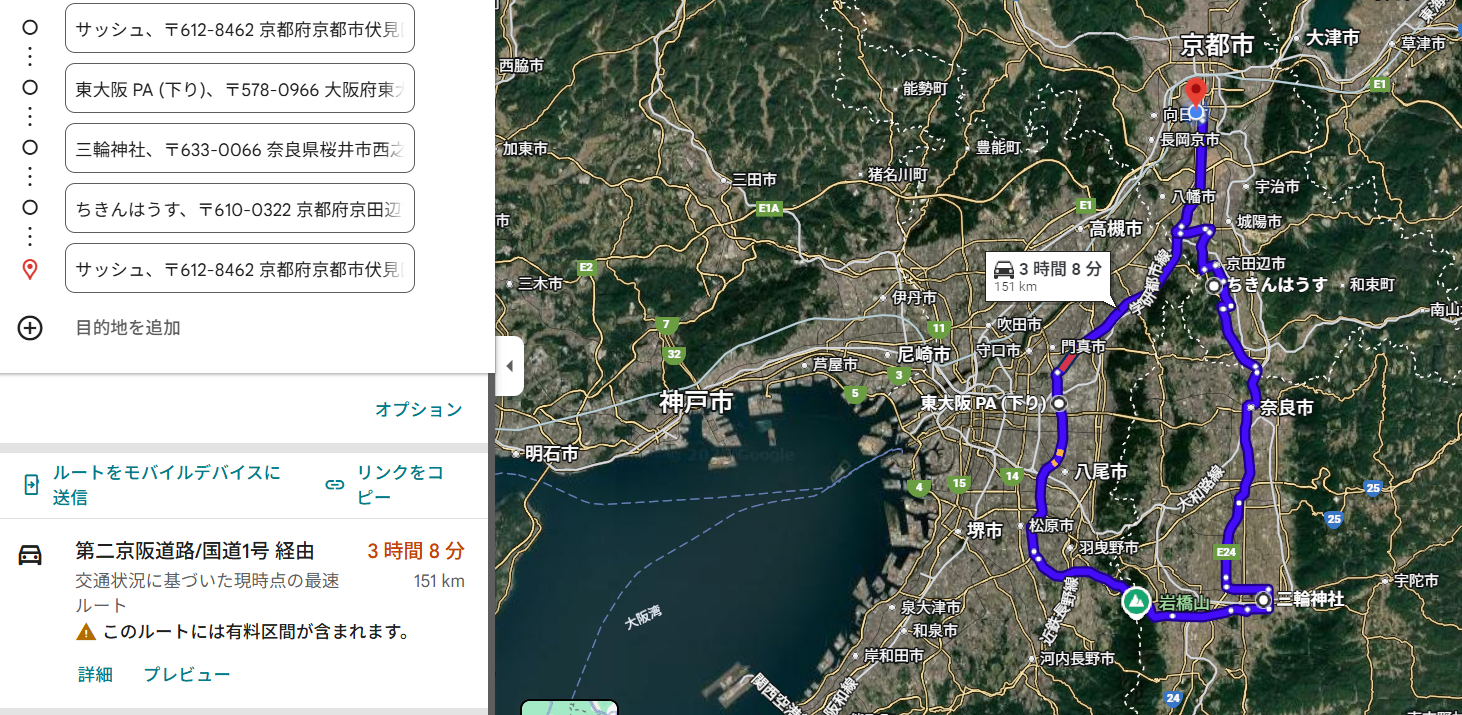Click the route 32 shield
Viewport: 1462px width, 715px height.
(675, 354)
